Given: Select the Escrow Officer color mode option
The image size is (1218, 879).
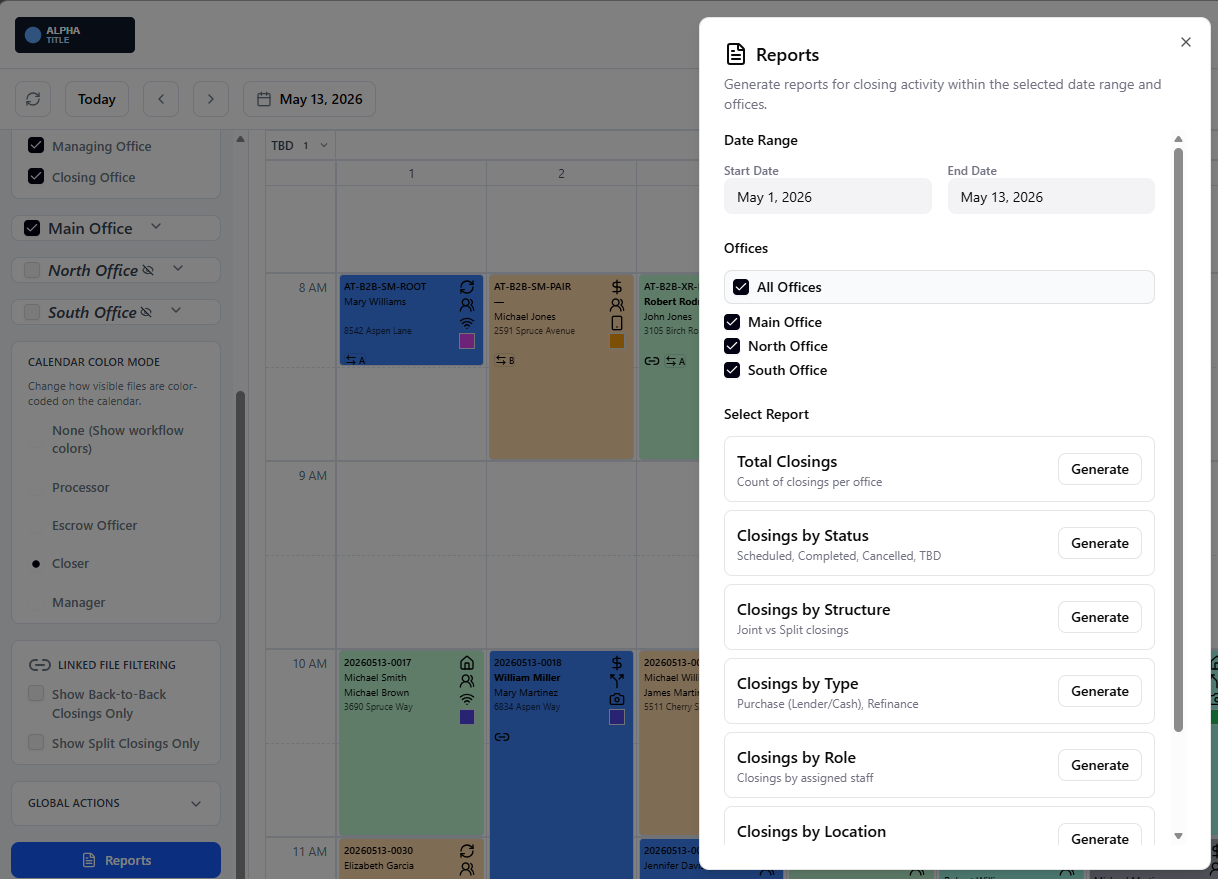Looking at the screenshot, I should click(x=36, y=526).
